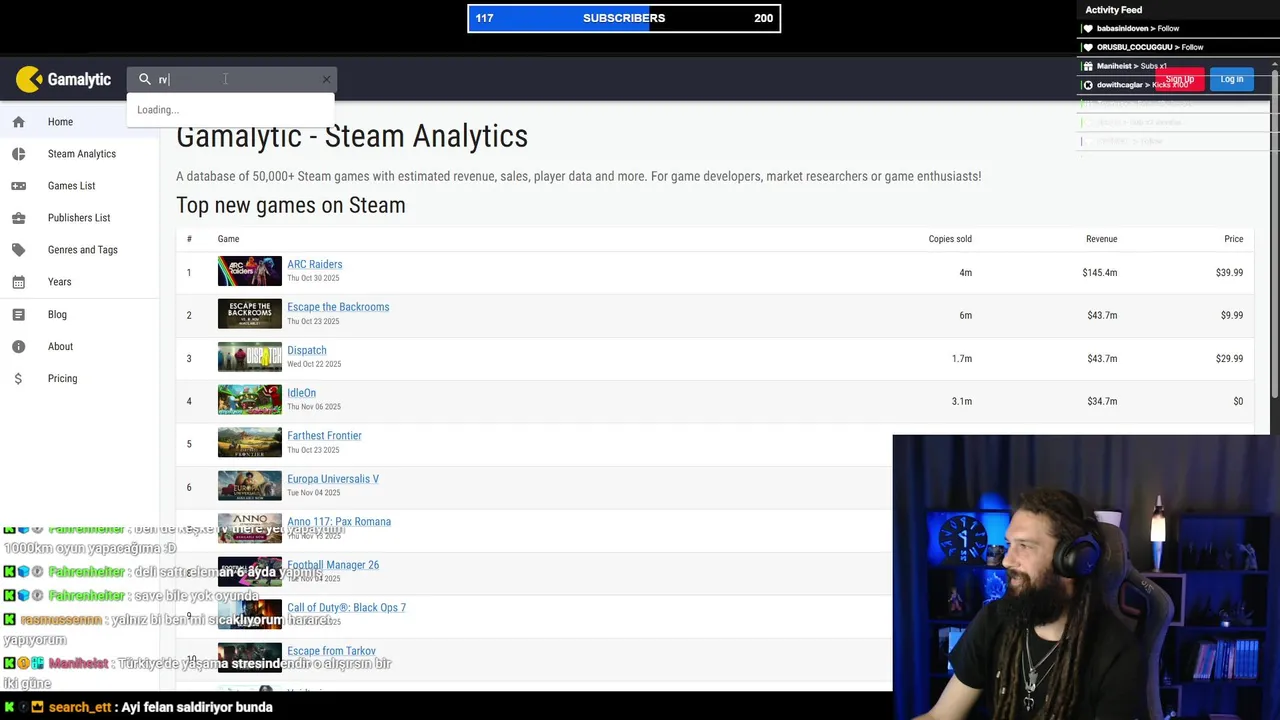Screen dimensions: 1280x720
Task: Click the Copies sold column header
Action: click(x=950, y=239)
